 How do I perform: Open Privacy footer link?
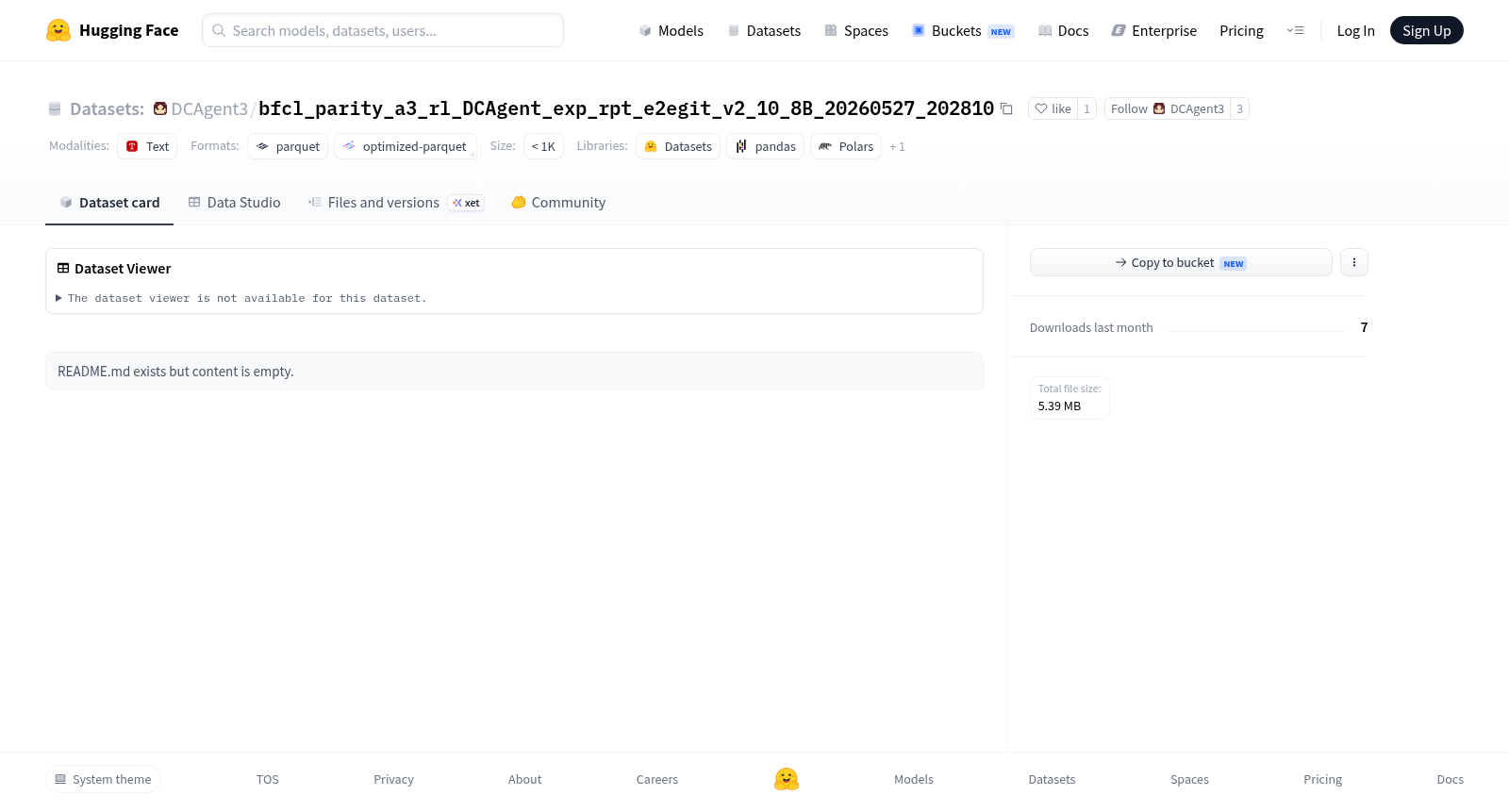point(393,779)
